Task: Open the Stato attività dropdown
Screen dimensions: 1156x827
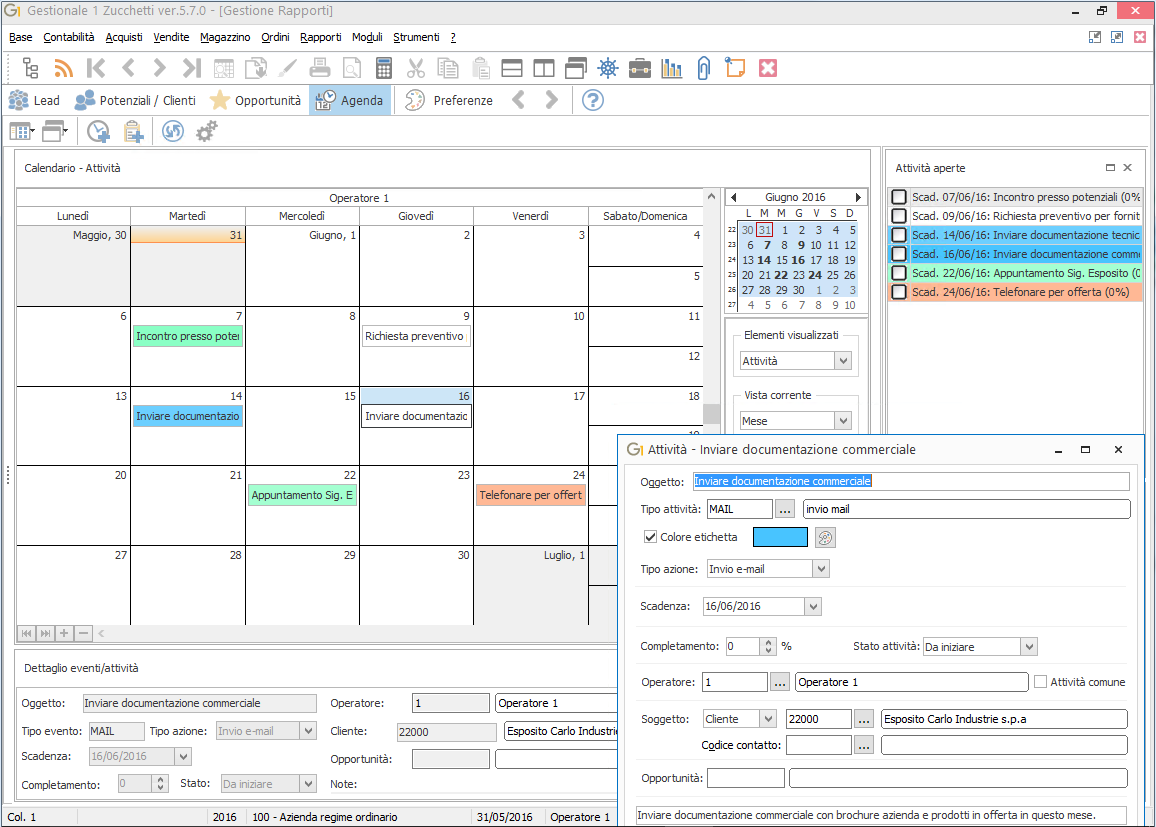Action: coord(1029,646)
